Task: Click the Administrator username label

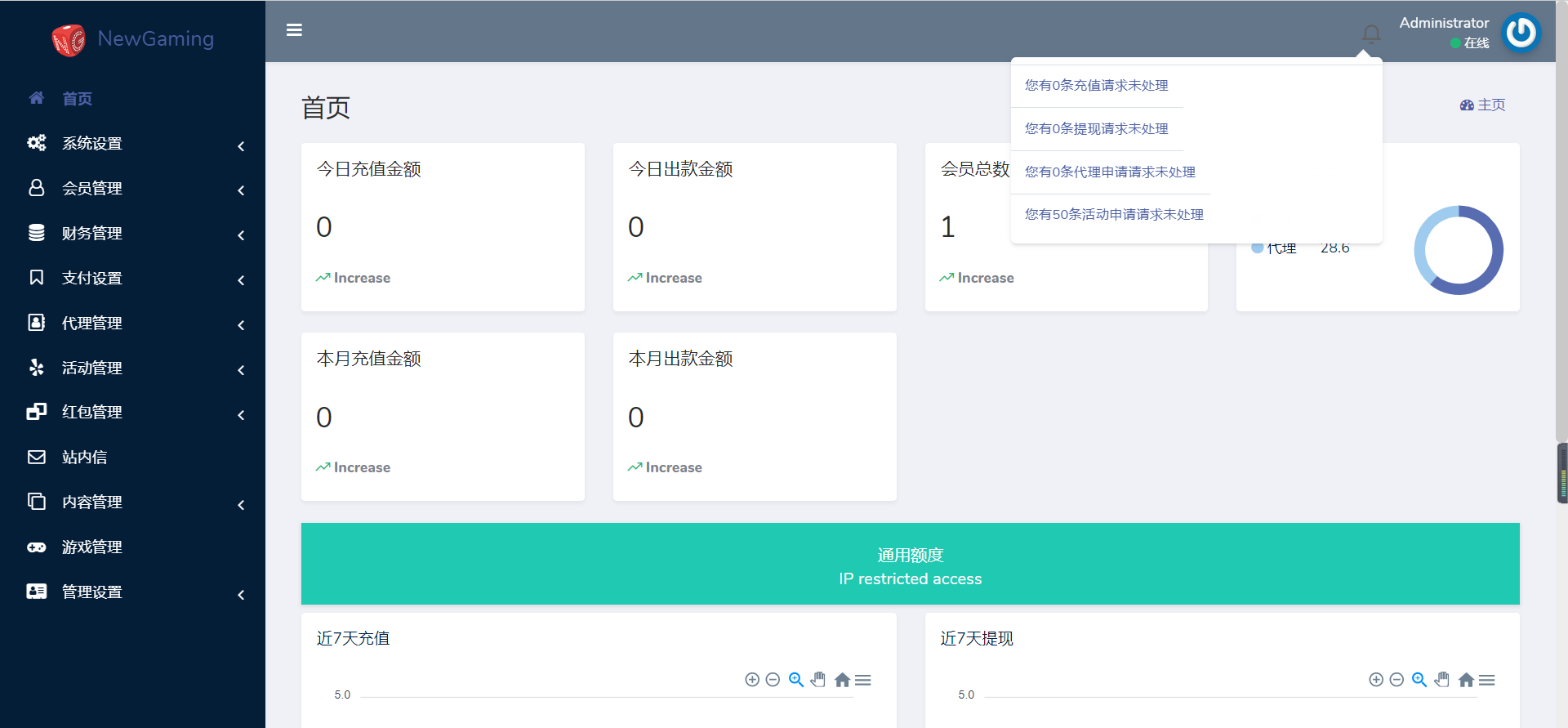Action: click(1444, 23)
